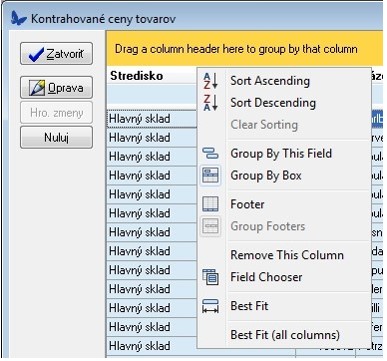Select the Footer menu entry
Image resolution: width=387 pixels, height=361 pixels.
(x=283, y=204)
